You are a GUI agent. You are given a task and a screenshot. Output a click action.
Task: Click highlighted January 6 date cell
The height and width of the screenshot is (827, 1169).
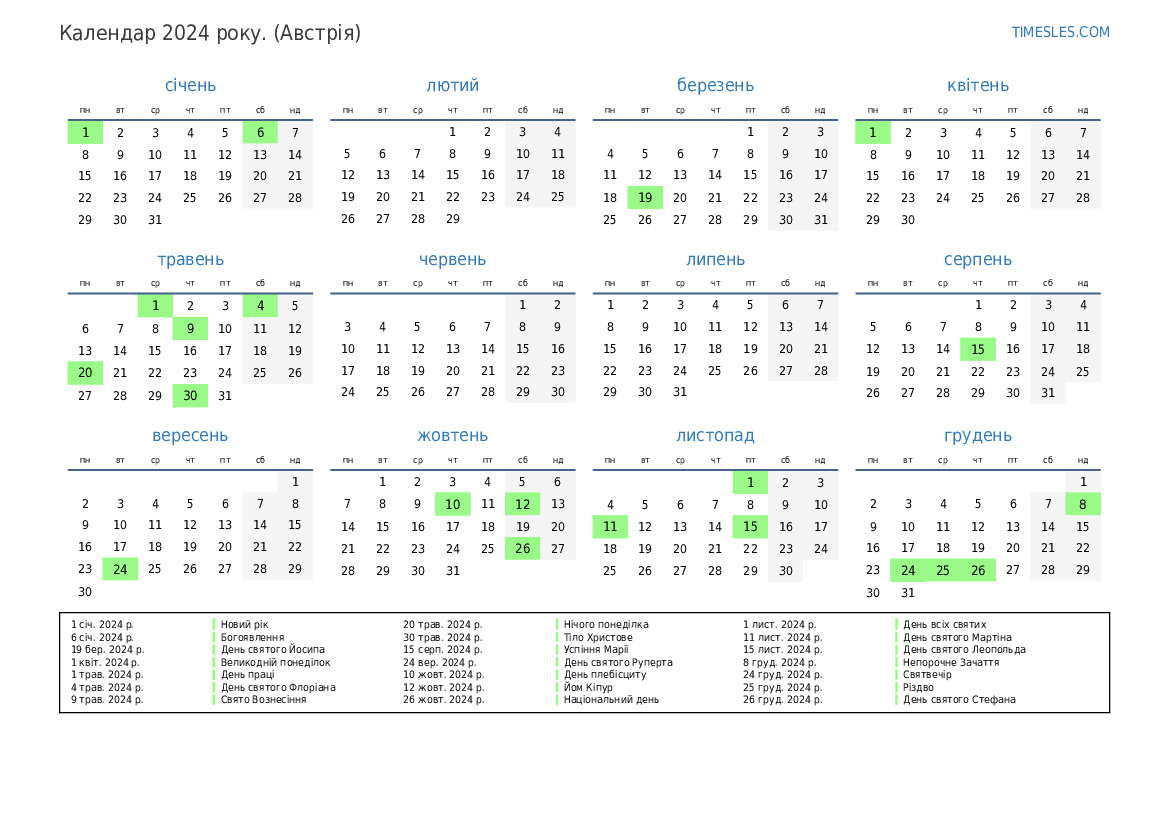click(260, 132)
